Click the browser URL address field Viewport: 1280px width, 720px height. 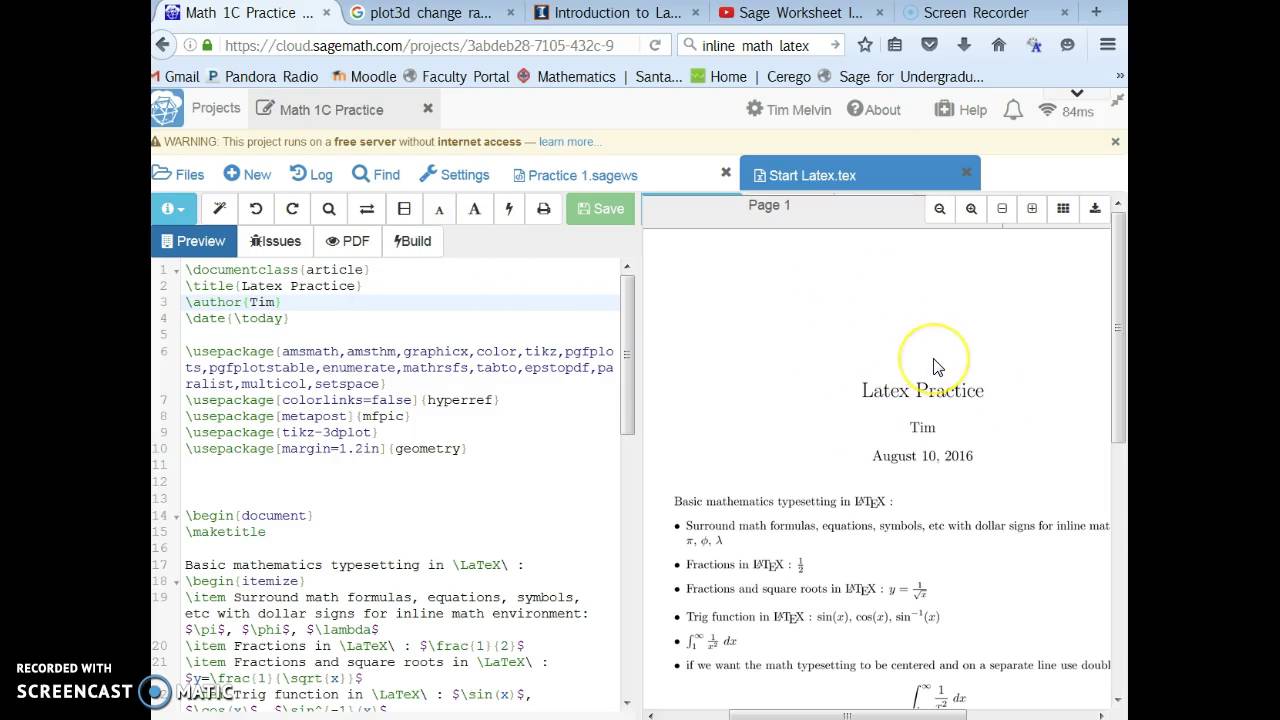pyautogui.click(x=419, y=45)
